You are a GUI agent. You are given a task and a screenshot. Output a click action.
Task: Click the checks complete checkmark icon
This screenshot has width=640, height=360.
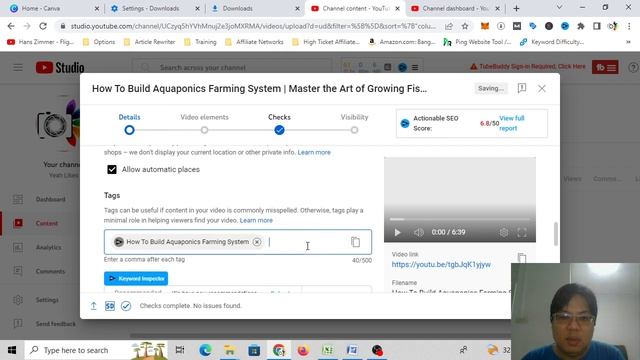[x=126, y=306]
